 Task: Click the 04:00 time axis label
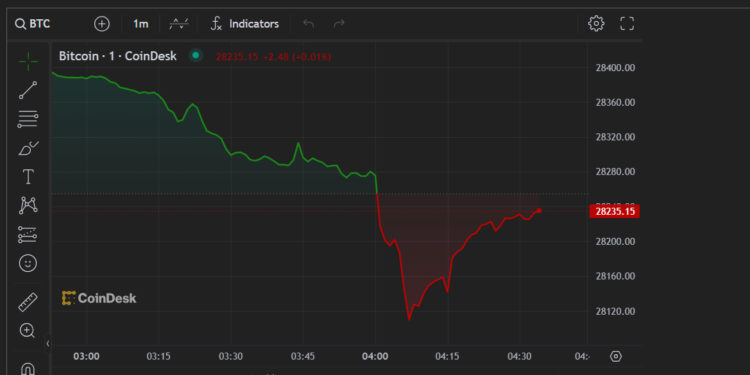coord(375,356)
